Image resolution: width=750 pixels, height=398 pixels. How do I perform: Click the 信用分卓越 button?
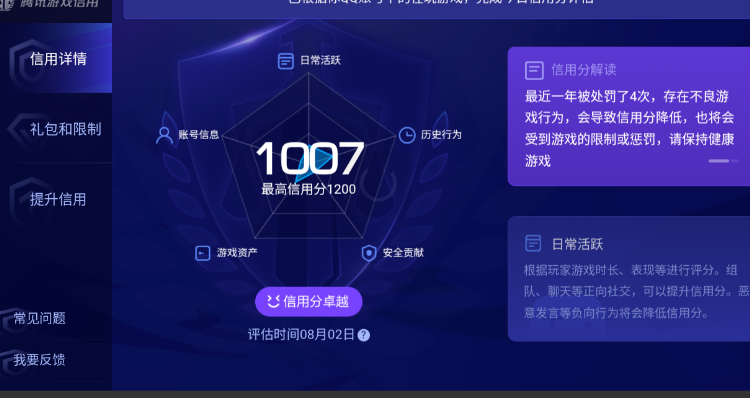coord(309,302)
